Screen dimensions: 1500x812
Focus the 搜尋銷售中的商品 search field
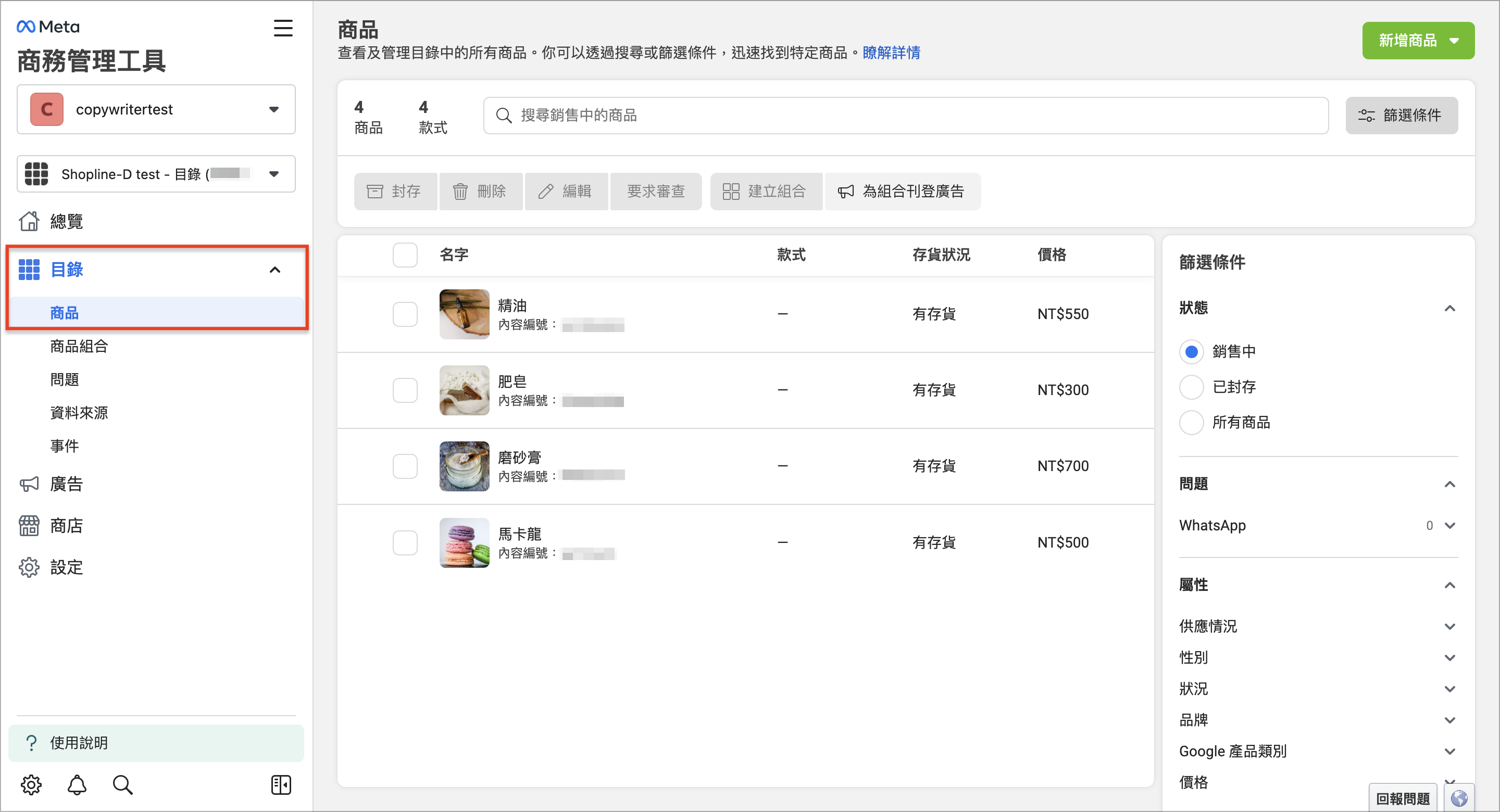coord(906,115)
